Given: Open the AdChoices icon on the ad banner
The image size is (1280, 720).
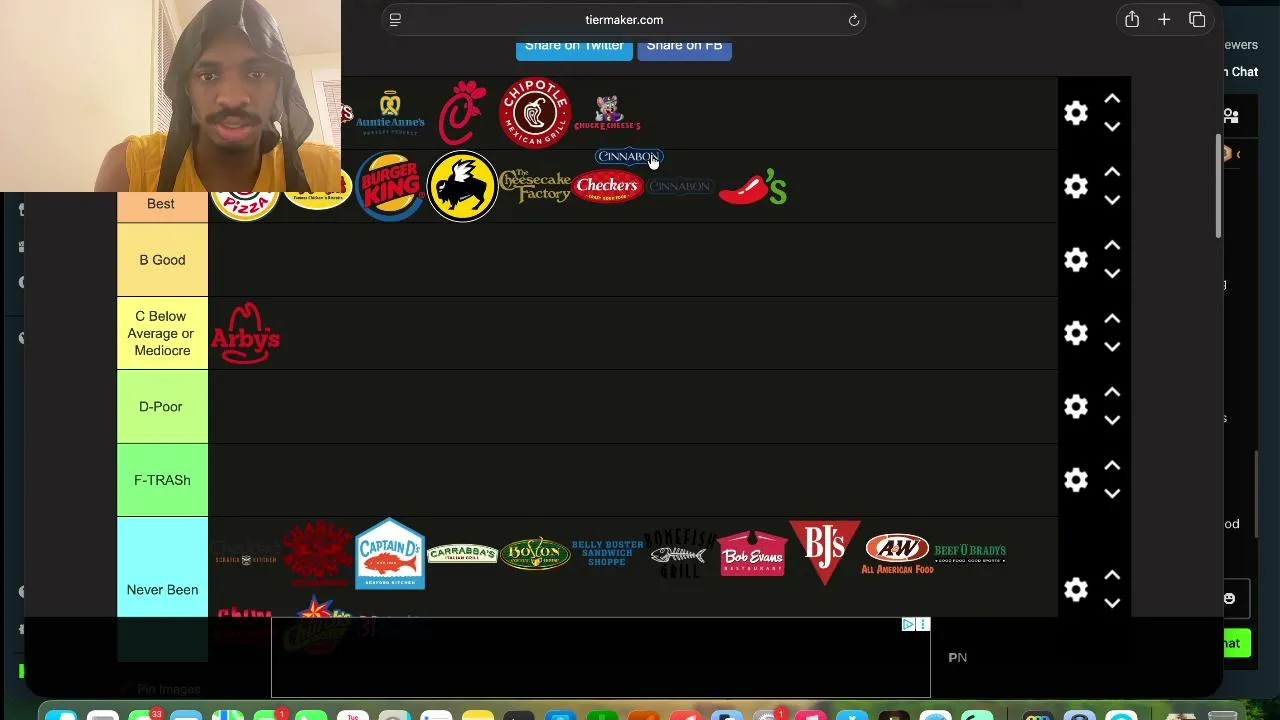Looking at the screenshot, I should pyautogui.click(x=908, y=624).
